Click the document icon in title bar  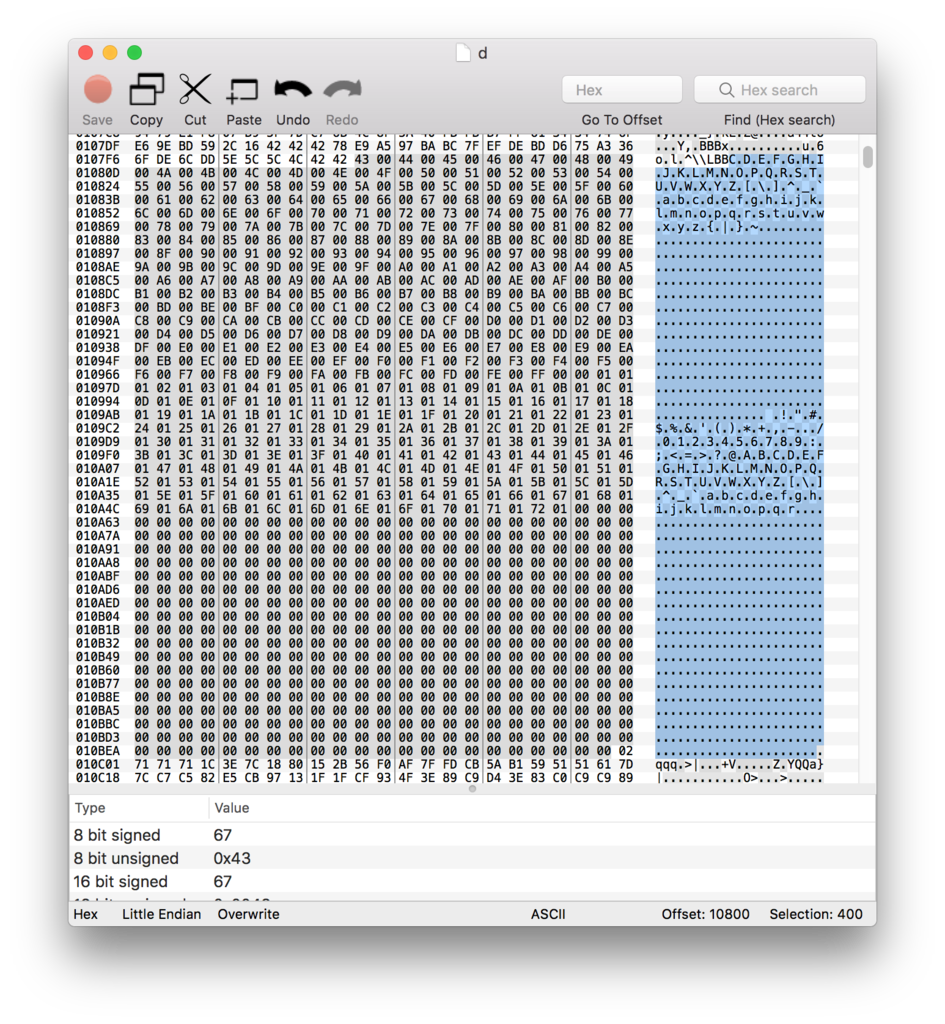pyautogui.click(x=463, y=53)
